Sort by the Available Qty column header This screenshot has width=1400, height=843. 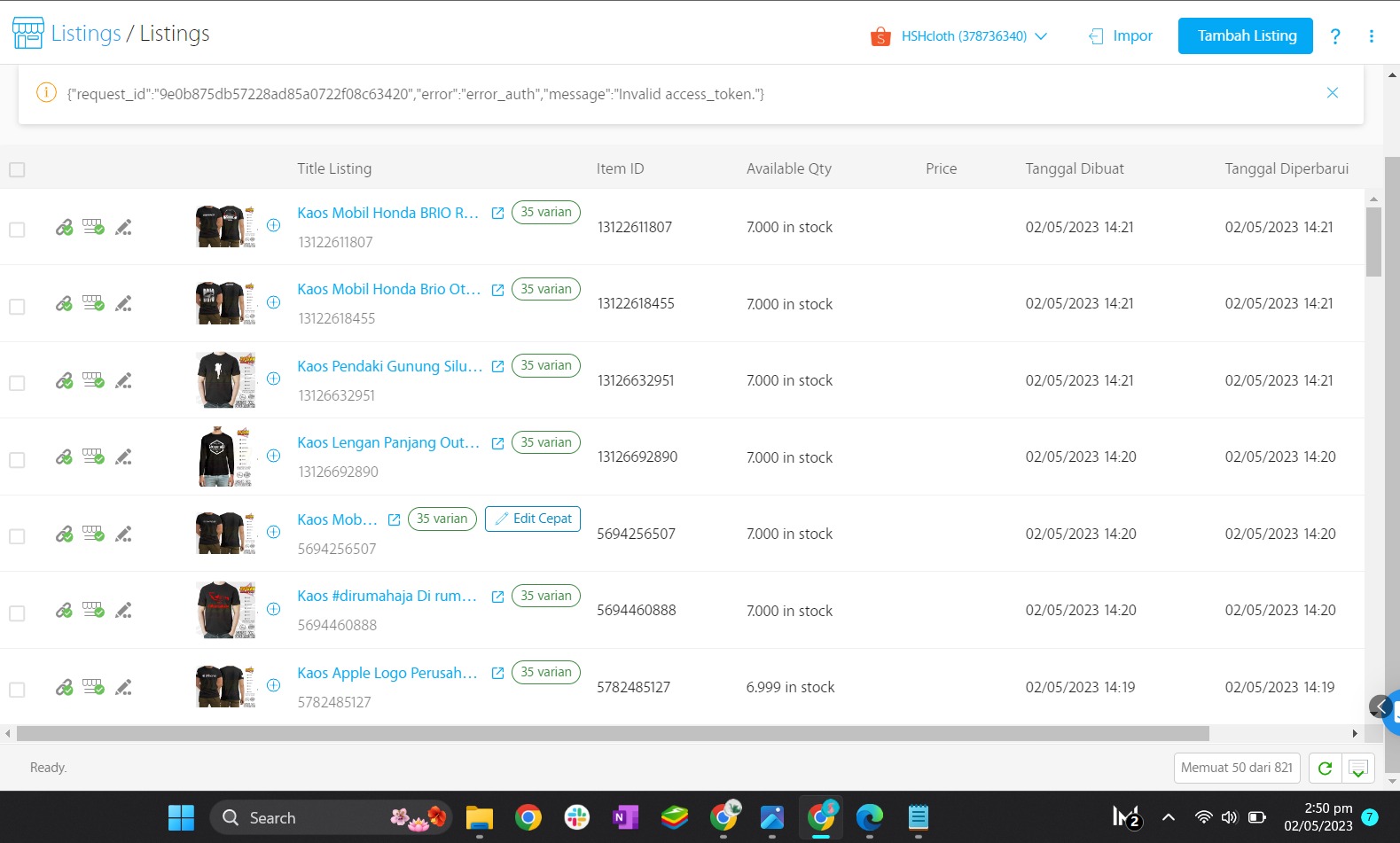788,168
